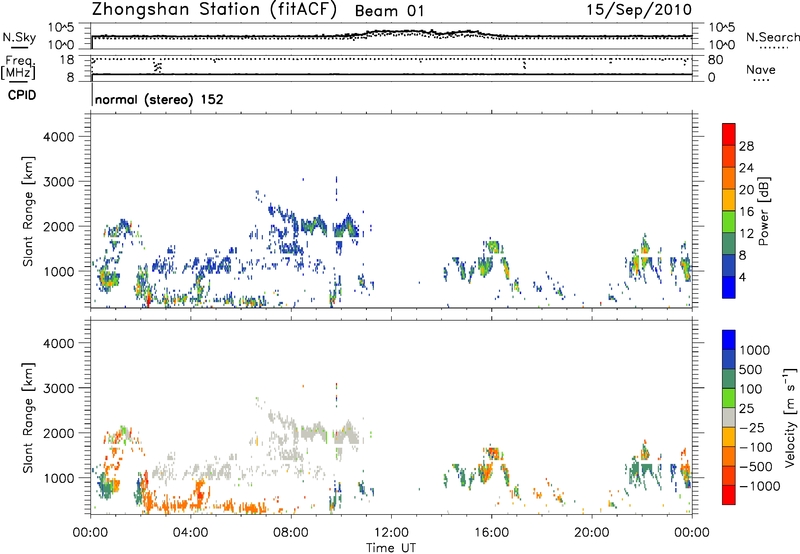Viewport: 800px width, 554px height.
Task: Click the velocity panel's 'Slant Range [km]' label
Action: pyautogui.click(x=28, y=417)
